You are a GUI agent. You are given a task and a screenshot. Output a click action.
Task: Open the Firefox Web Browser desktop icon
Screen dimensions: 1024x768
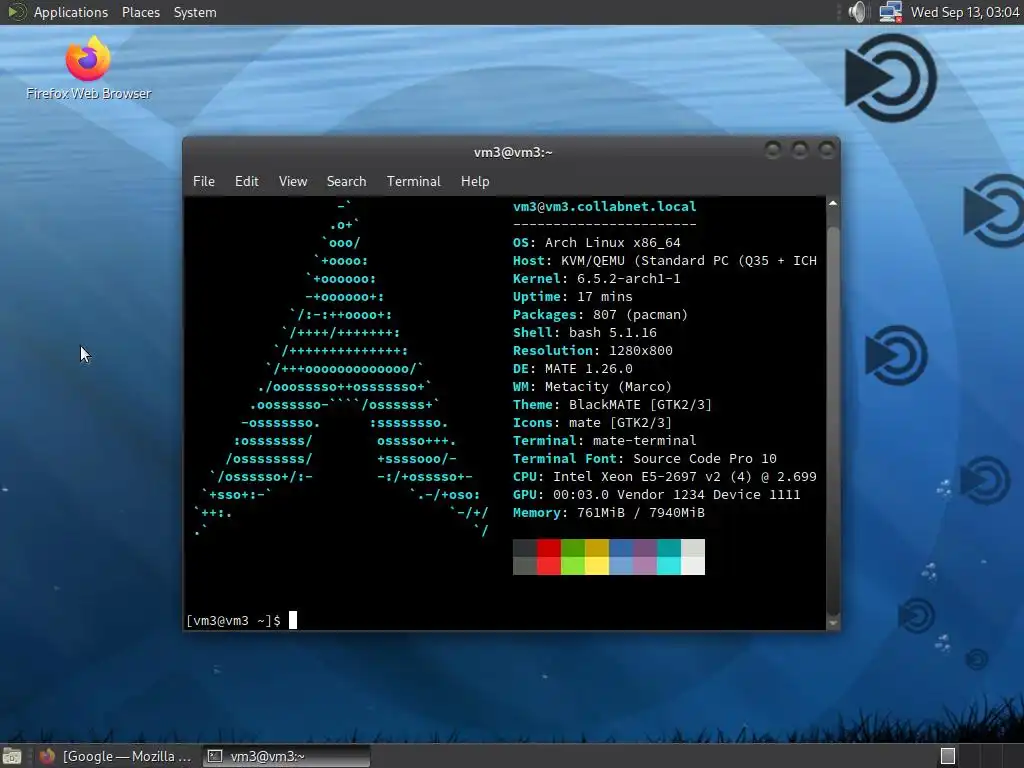pyautogui.click(x=88, y=68)
